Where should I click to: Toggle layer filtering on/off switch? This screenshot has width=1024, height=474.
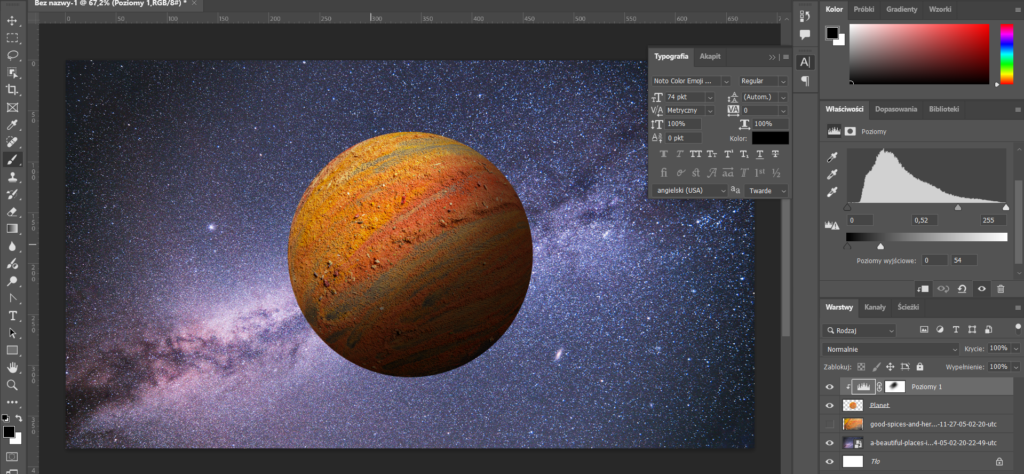coord(1016,330)
